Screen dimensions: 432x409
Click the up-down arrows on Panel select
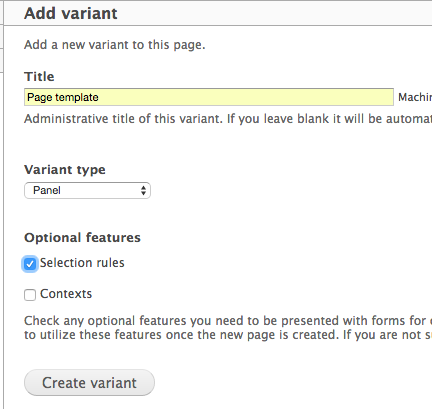tap(143, 191)
